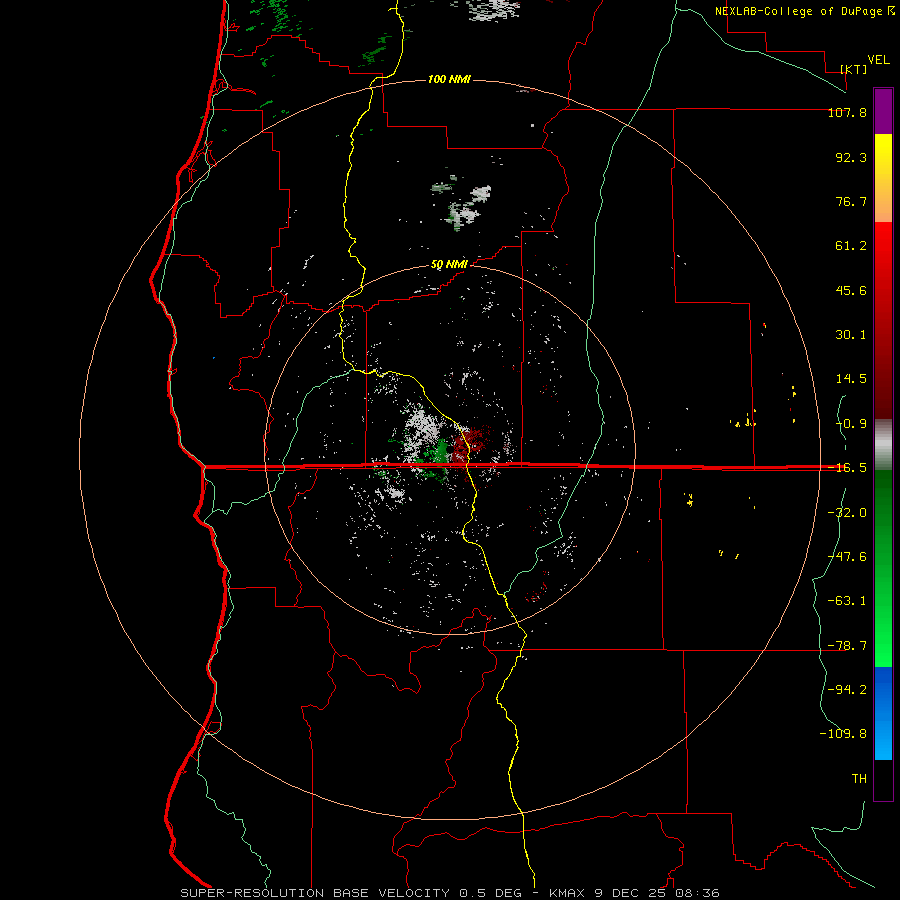This screenshot has width=900, height=900.
Task: Click the VEL legend title
Action: [x=878, y=60]
